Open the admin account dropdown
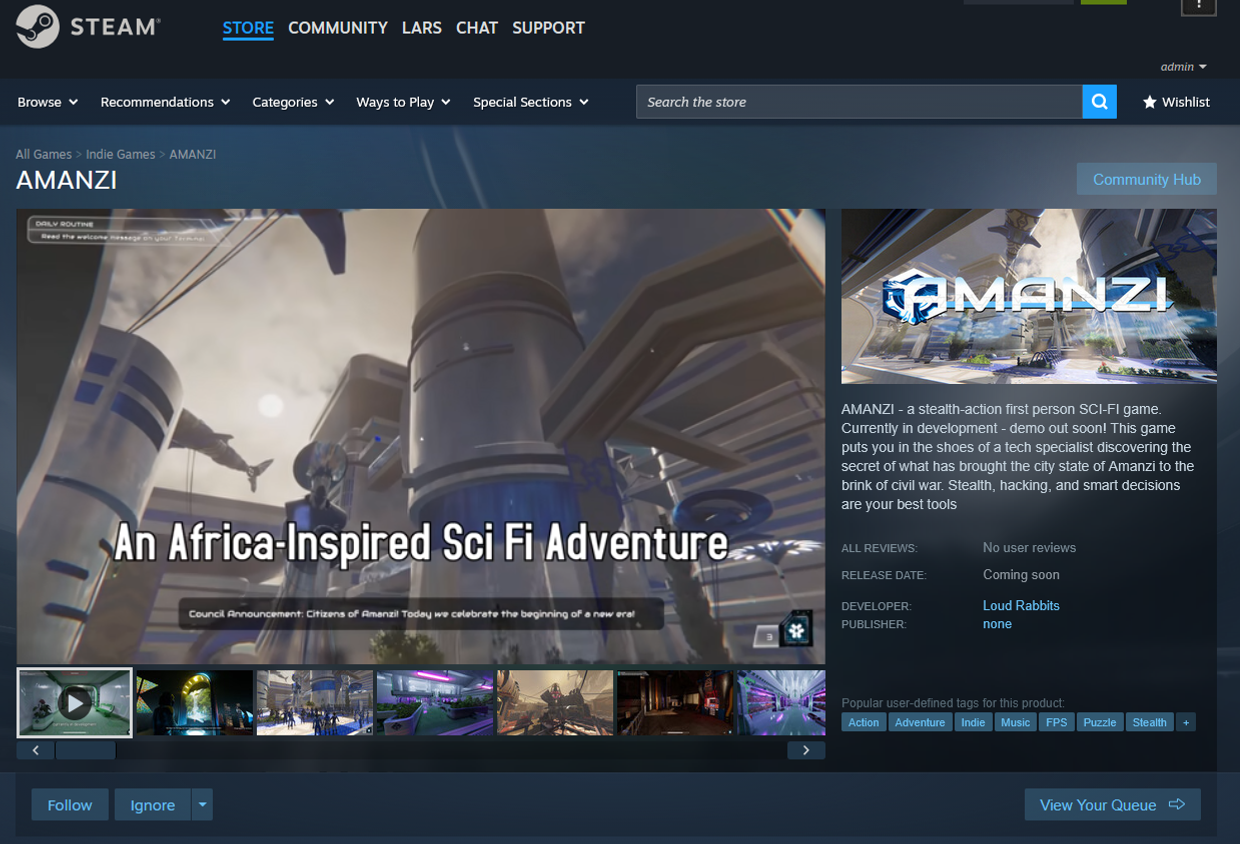This screenshot has height=844, width=1240. point(1184,67)
